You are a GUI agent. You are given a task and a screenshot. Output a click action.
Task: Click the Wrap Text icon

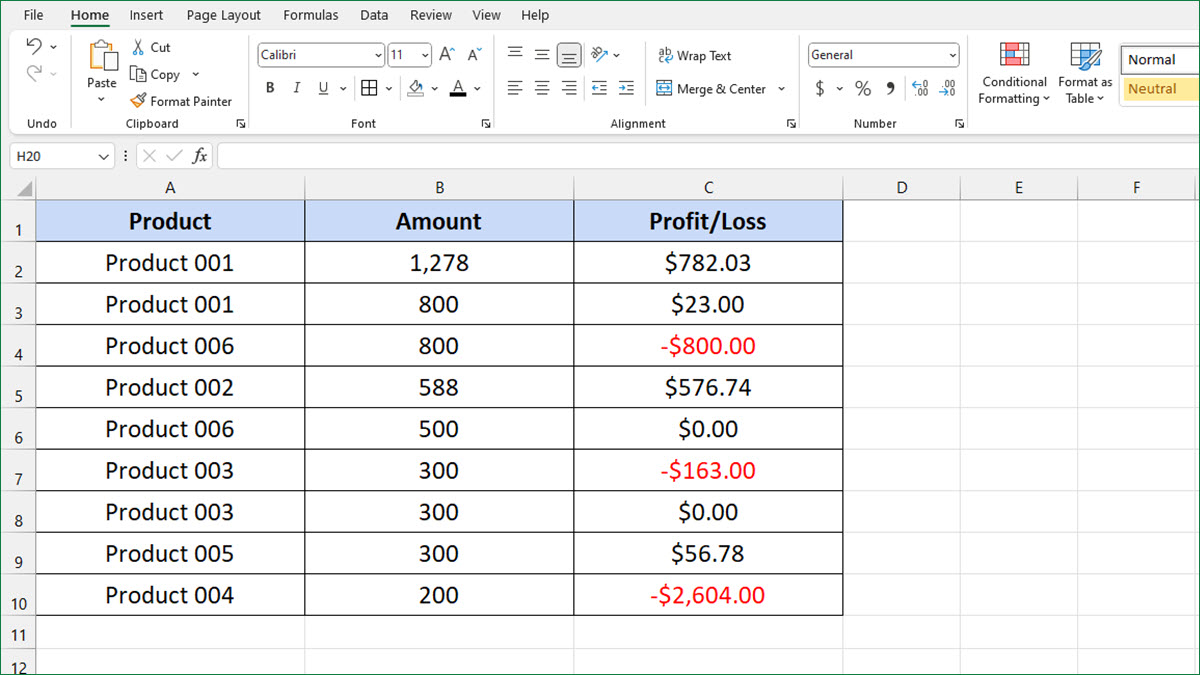pos(694,55)
